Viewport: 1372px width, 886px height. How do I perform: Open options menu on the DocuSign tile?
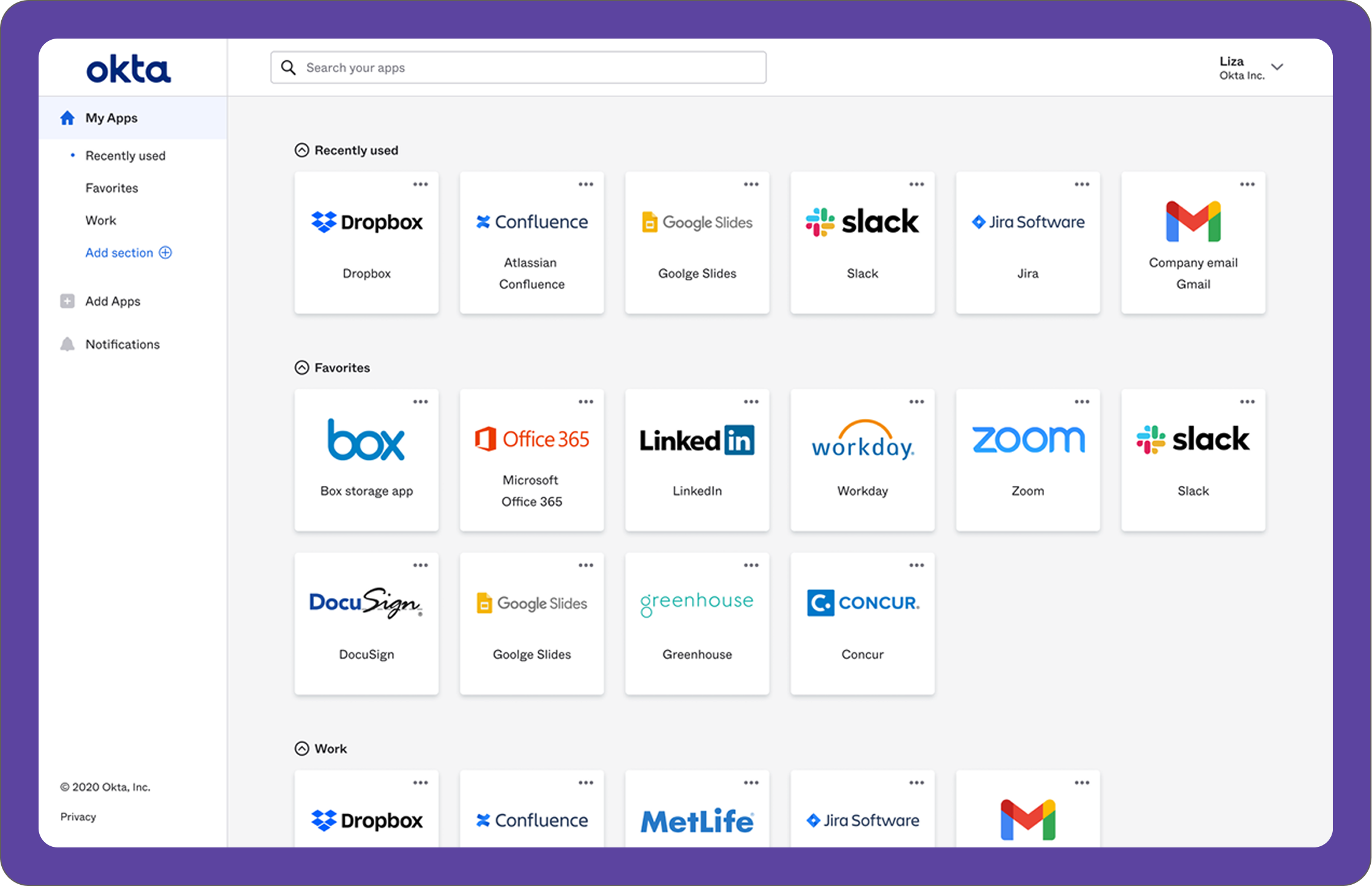click(x=421, y=565)
